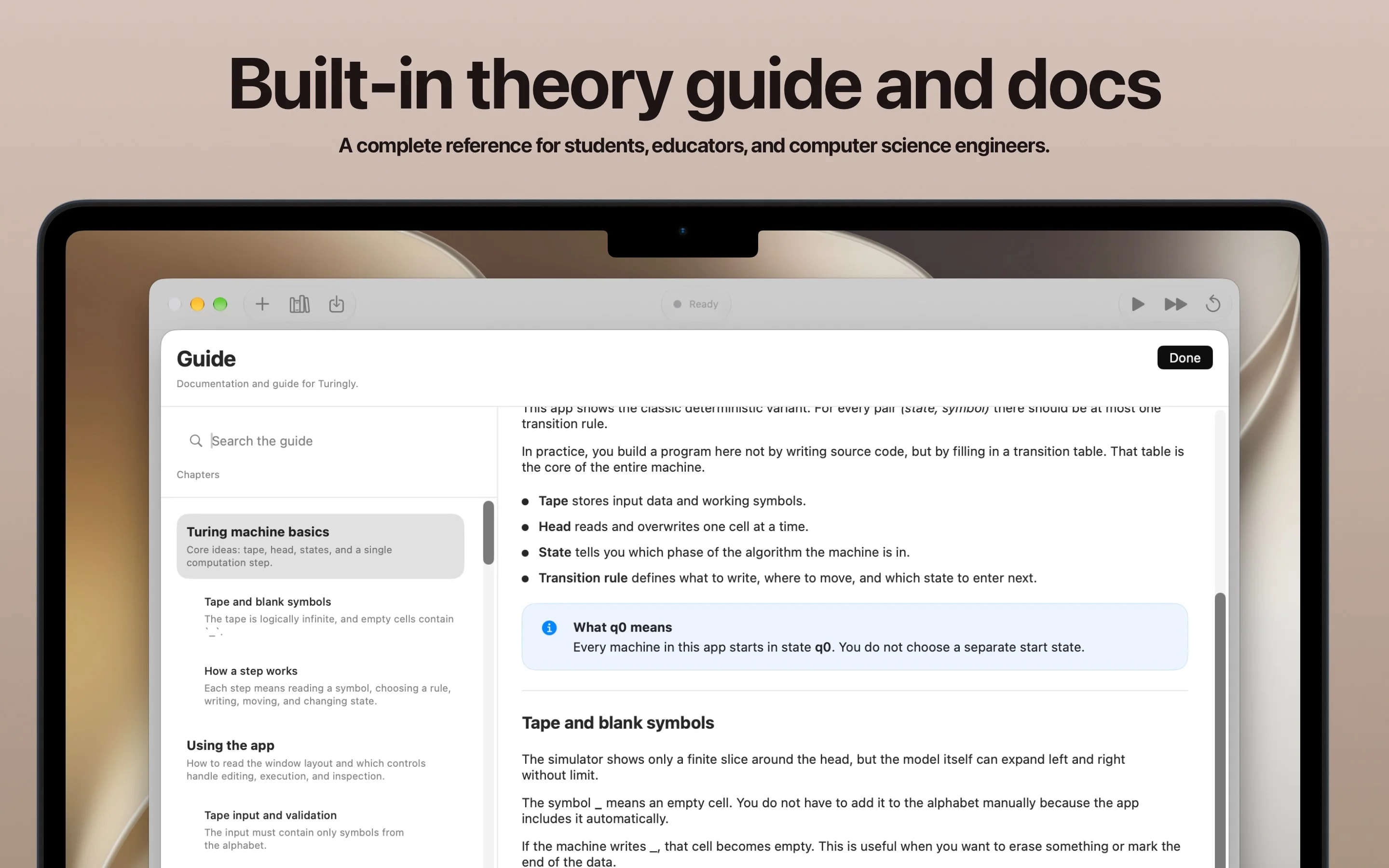Click the Ready status indicator
1389x868 pixels.
(695, 304)
